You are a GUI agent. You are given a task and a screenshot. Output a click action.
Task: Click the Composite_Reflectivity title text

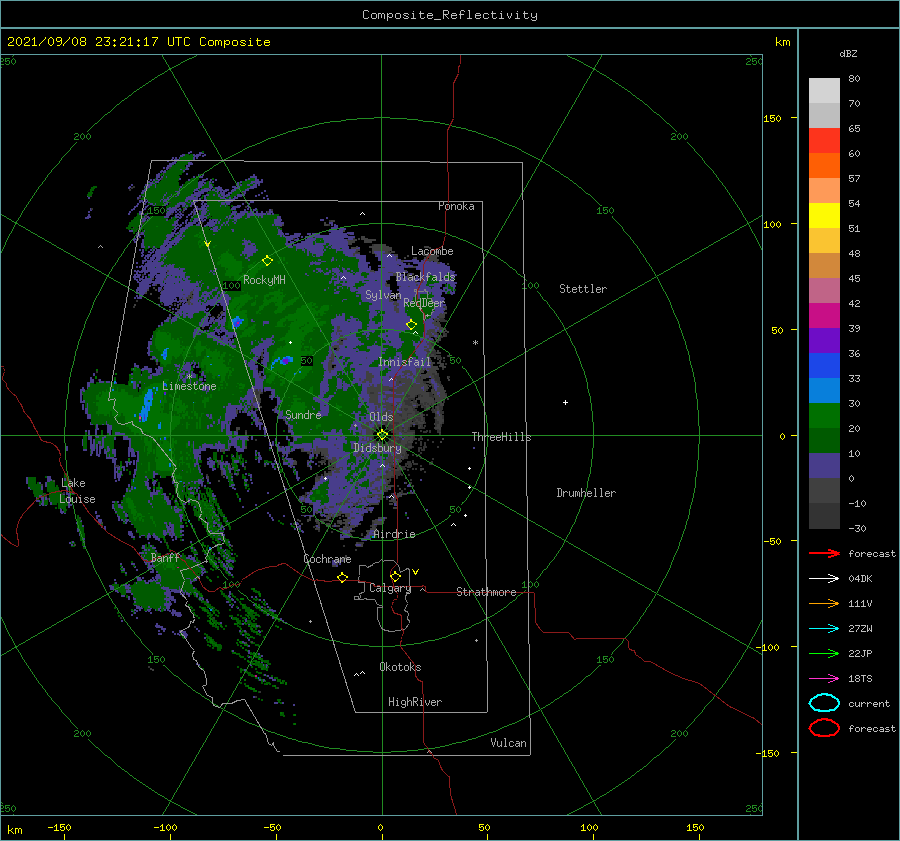tap(449, 15)
